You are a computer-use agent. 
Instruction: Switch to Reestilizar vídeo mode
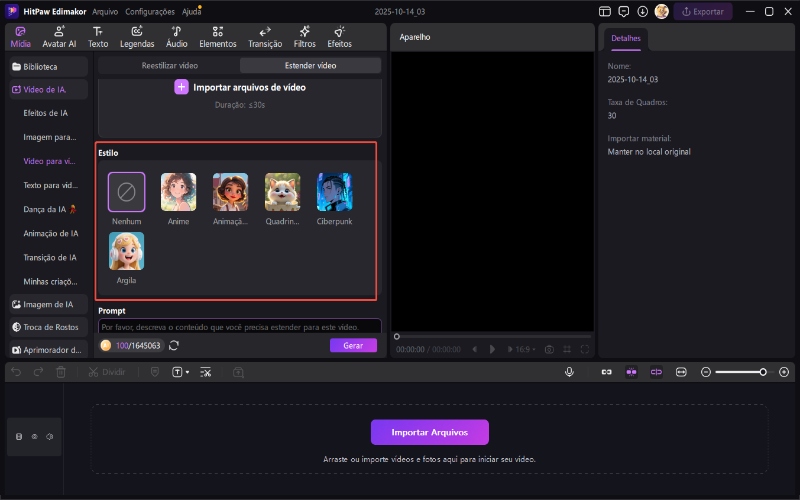click(x=169, y=65)
